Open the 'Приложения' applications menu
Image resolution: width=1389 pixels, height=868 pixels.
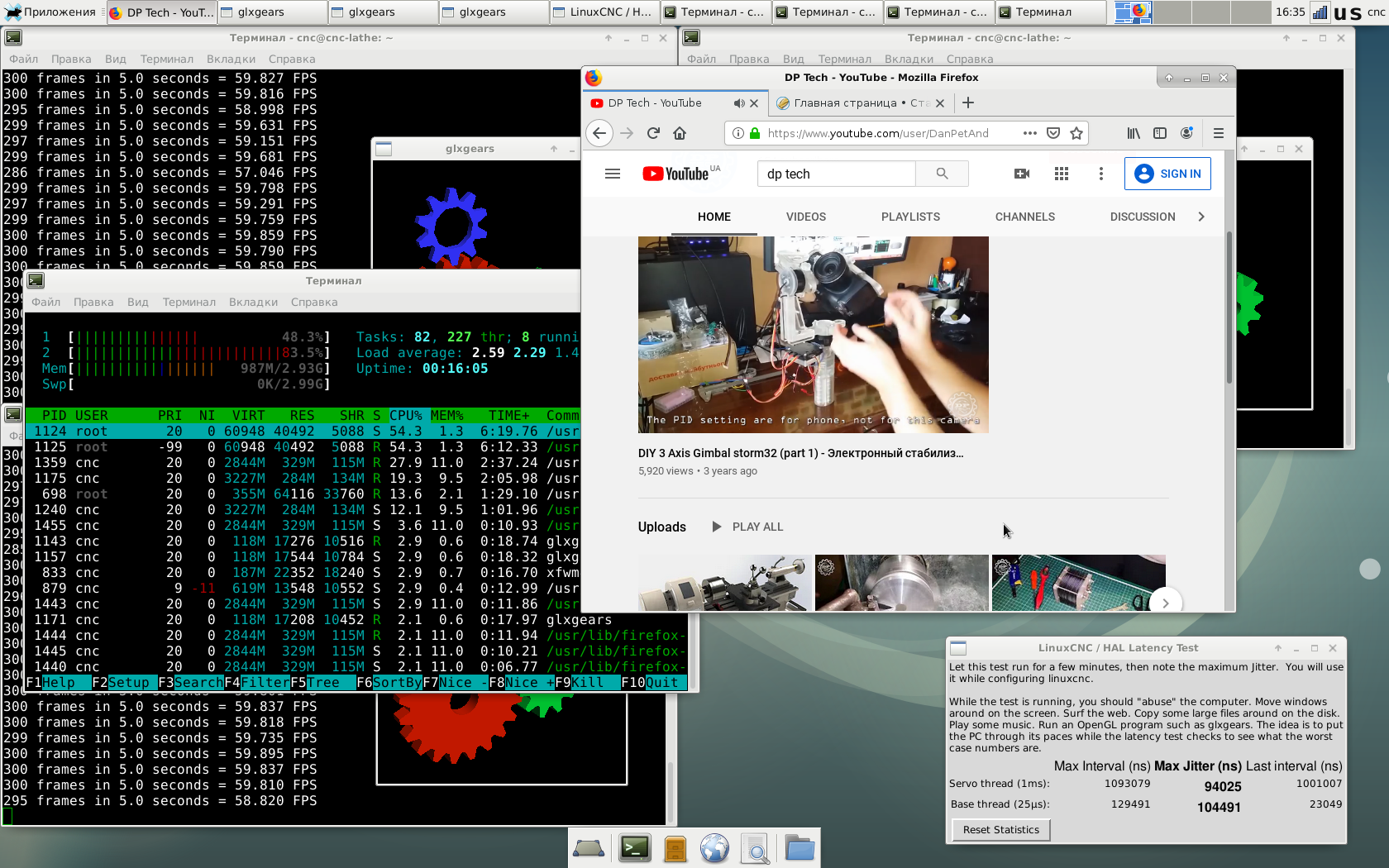point(50,12)
